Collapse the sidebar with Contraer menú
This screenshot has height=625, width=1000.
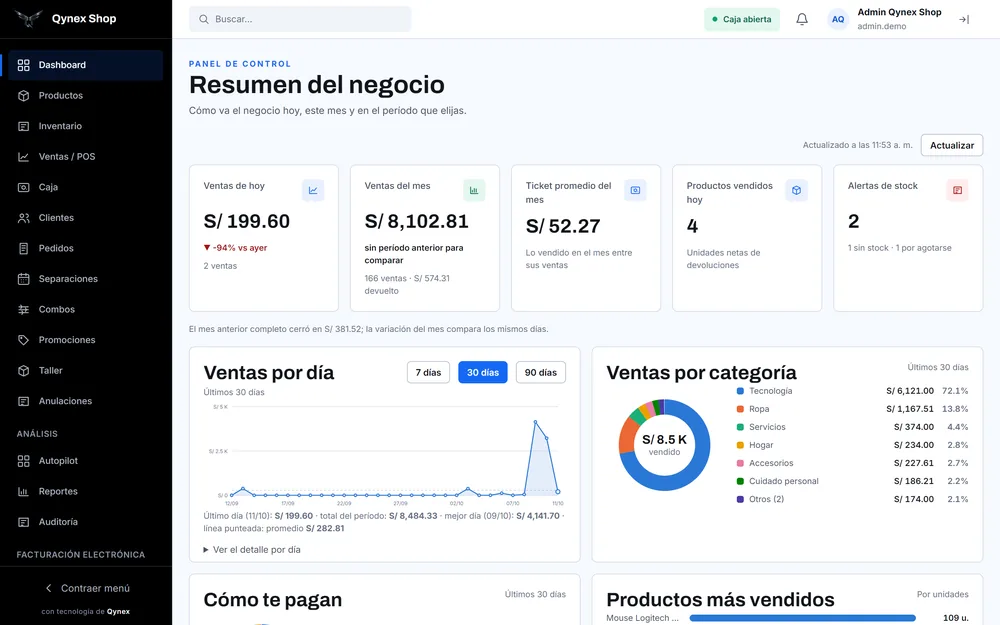(87, 588)
